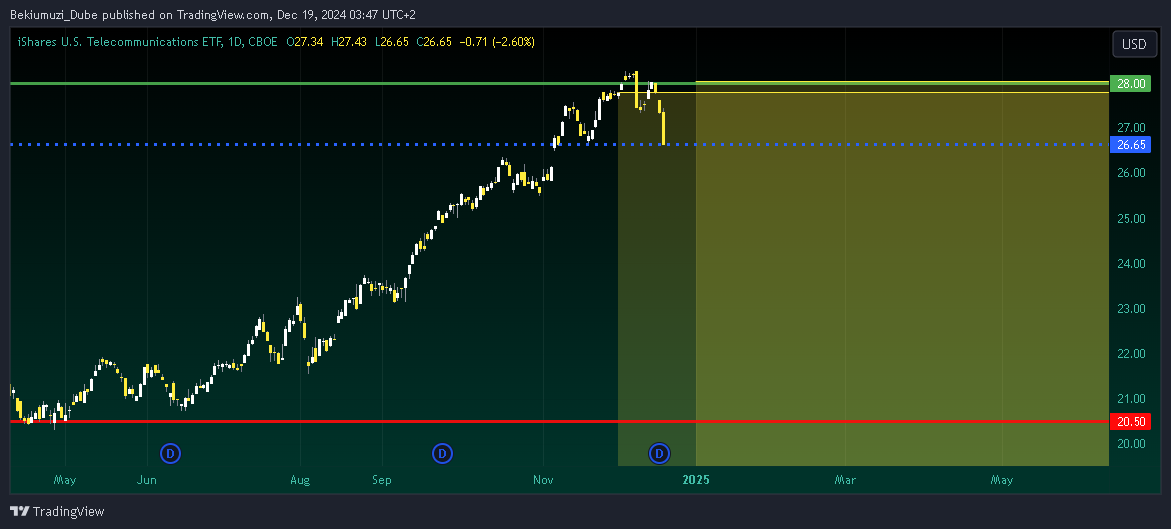Click the Aug date axis label

299,478
